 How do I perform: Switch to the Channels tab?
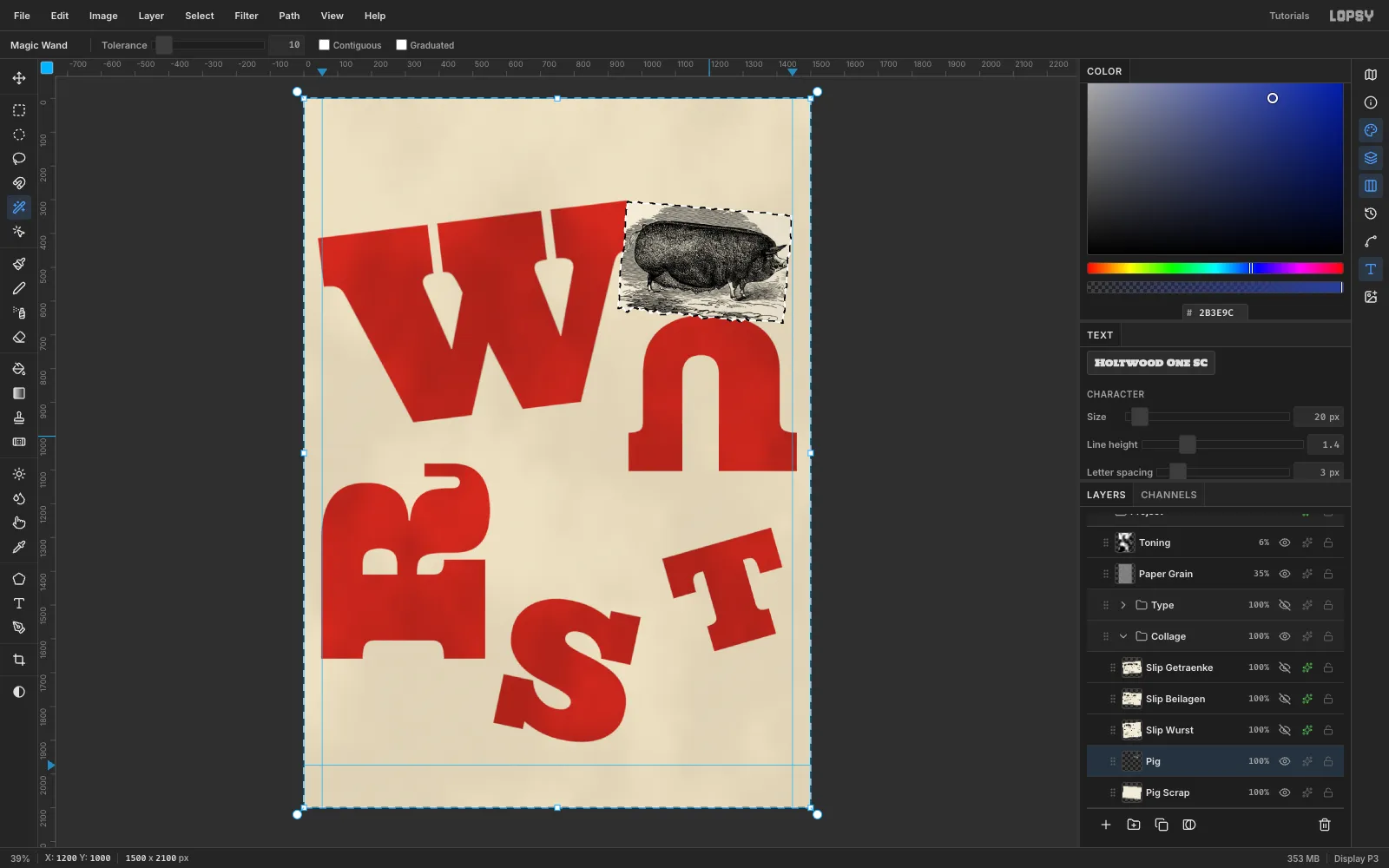point(1168,495)
